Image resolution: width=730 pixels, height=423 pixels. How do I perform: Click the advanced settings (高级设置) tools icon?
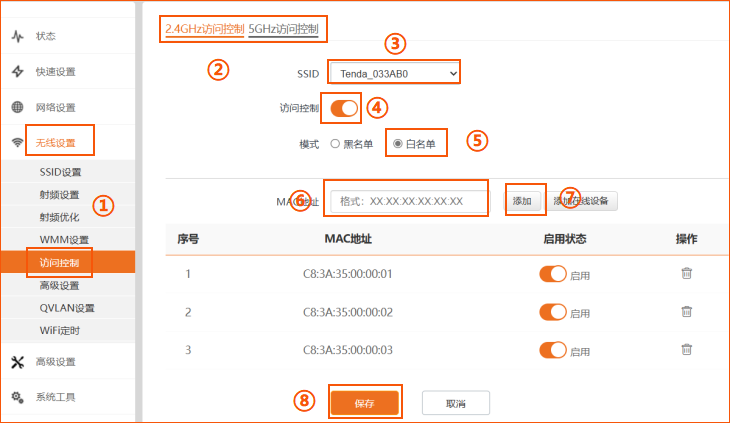[x=17, y=362]
